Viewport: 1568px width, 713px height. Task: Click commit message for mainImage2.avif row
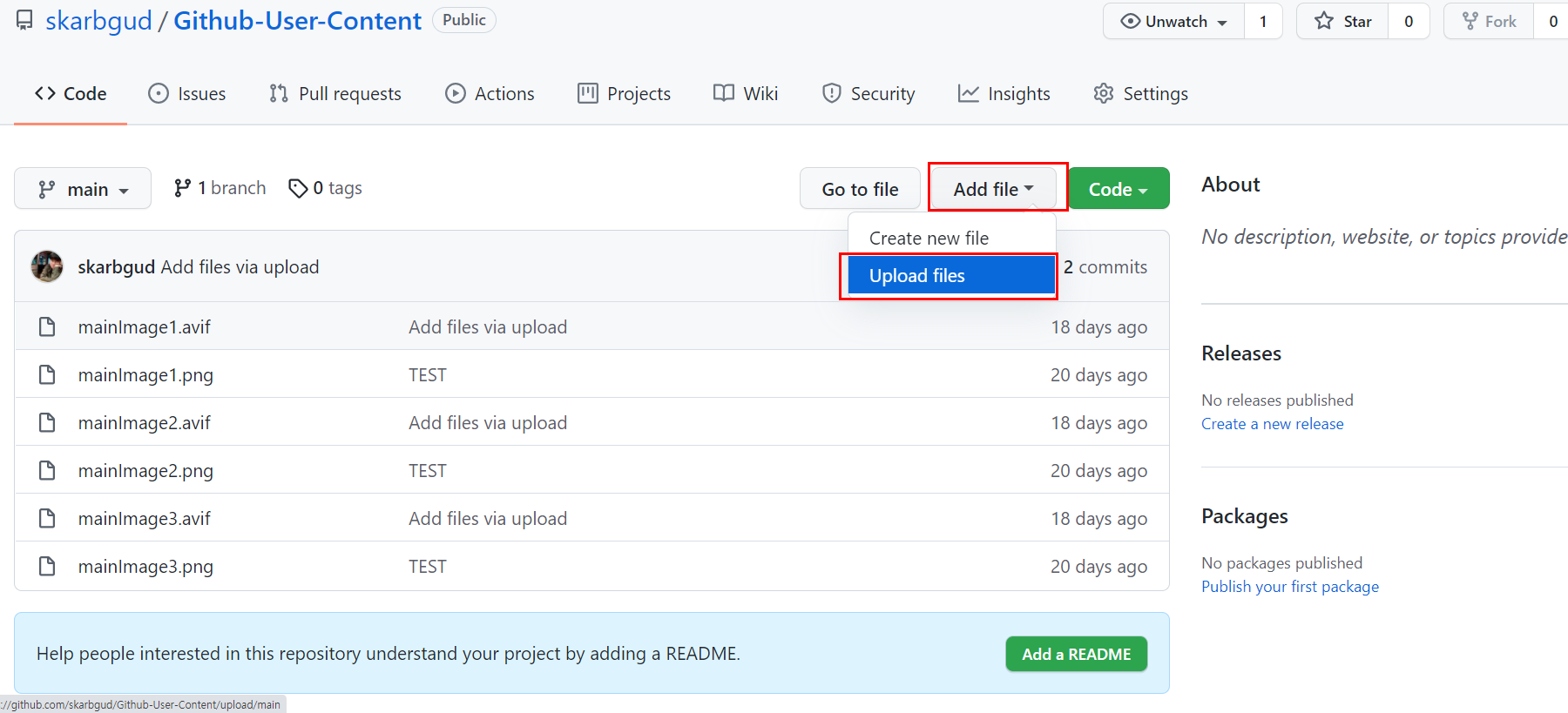click(x=488, y=422)
